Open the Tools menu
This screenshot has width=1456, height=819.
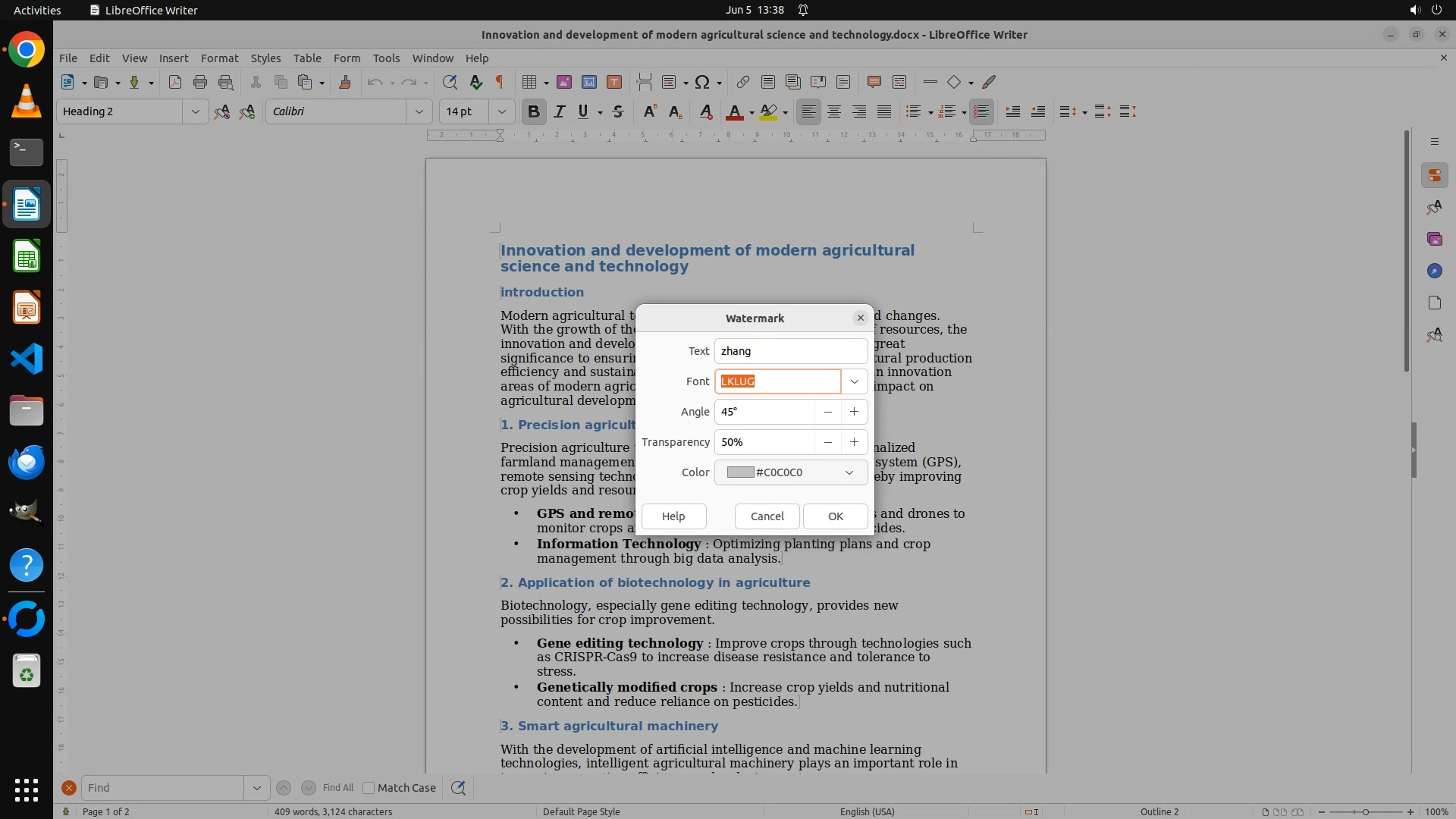(x=386, y=58)
